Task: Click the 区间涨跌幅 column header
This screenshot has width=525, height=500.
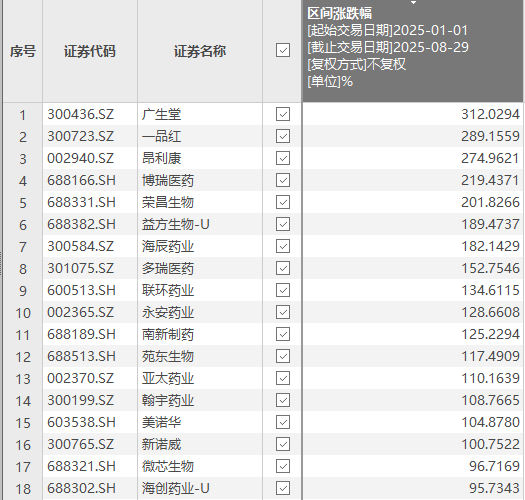Action: coord(413,51)
